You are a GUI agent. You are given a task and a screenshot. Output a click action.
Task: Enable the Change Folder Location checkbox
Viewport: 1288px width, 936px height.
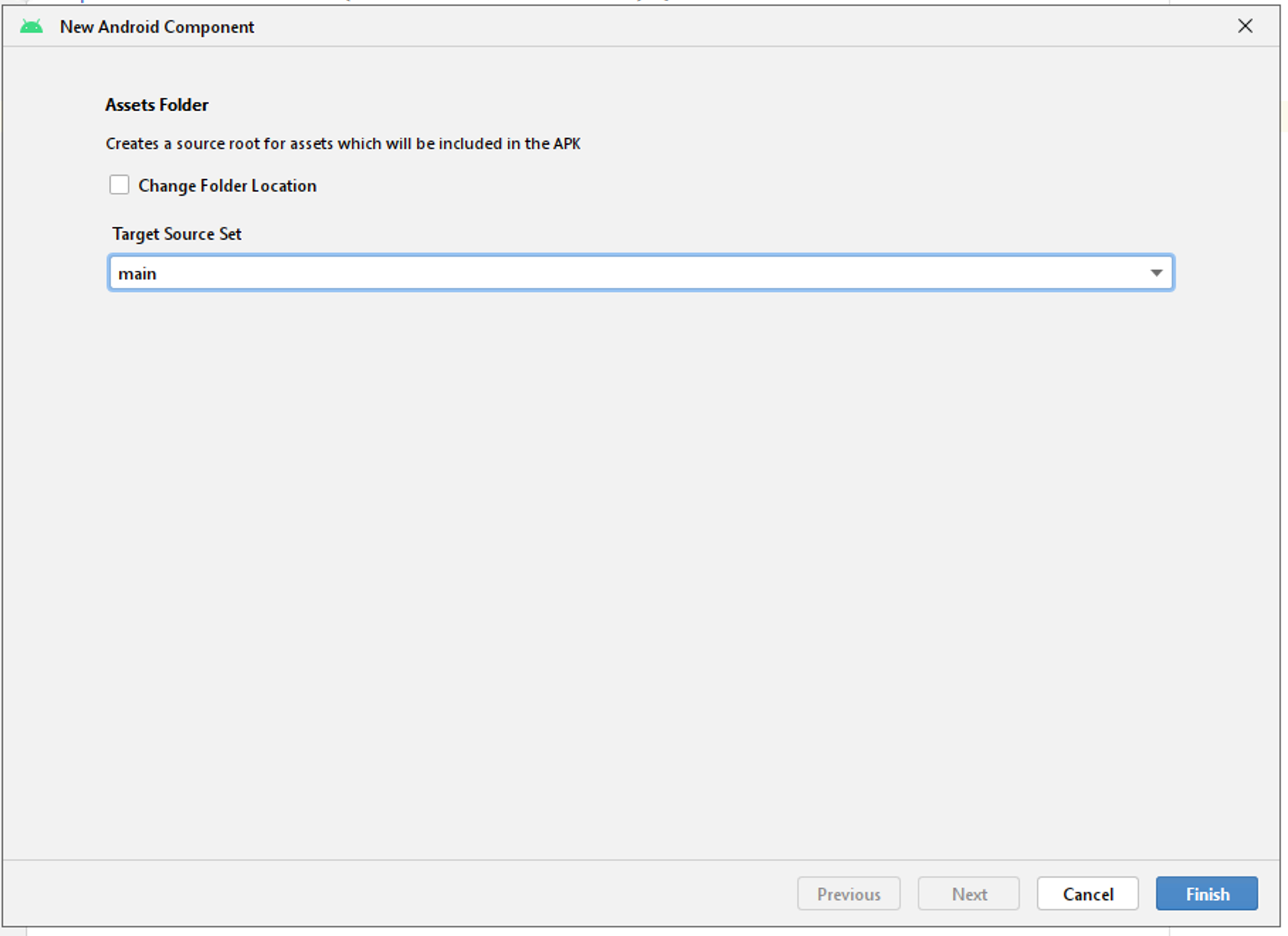119,185
